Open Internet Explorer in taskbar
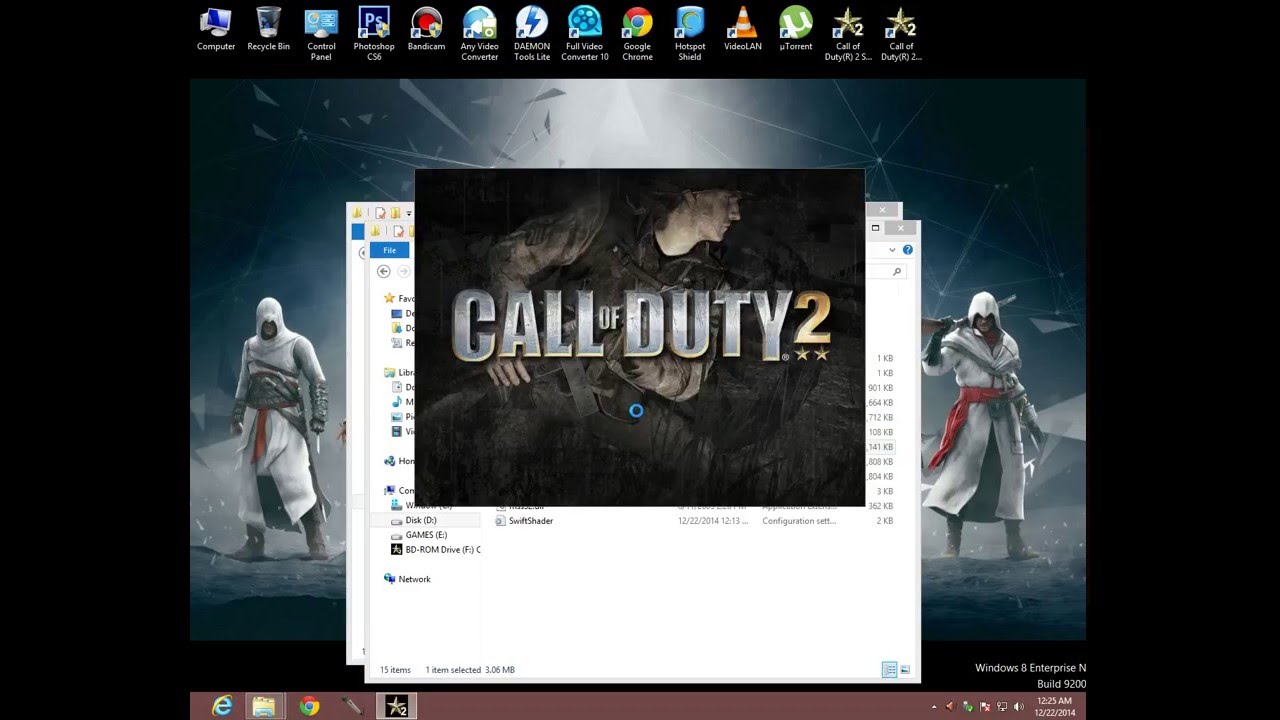The width and height of the screenshot is (1280, 720). click(x=223, y=706)
